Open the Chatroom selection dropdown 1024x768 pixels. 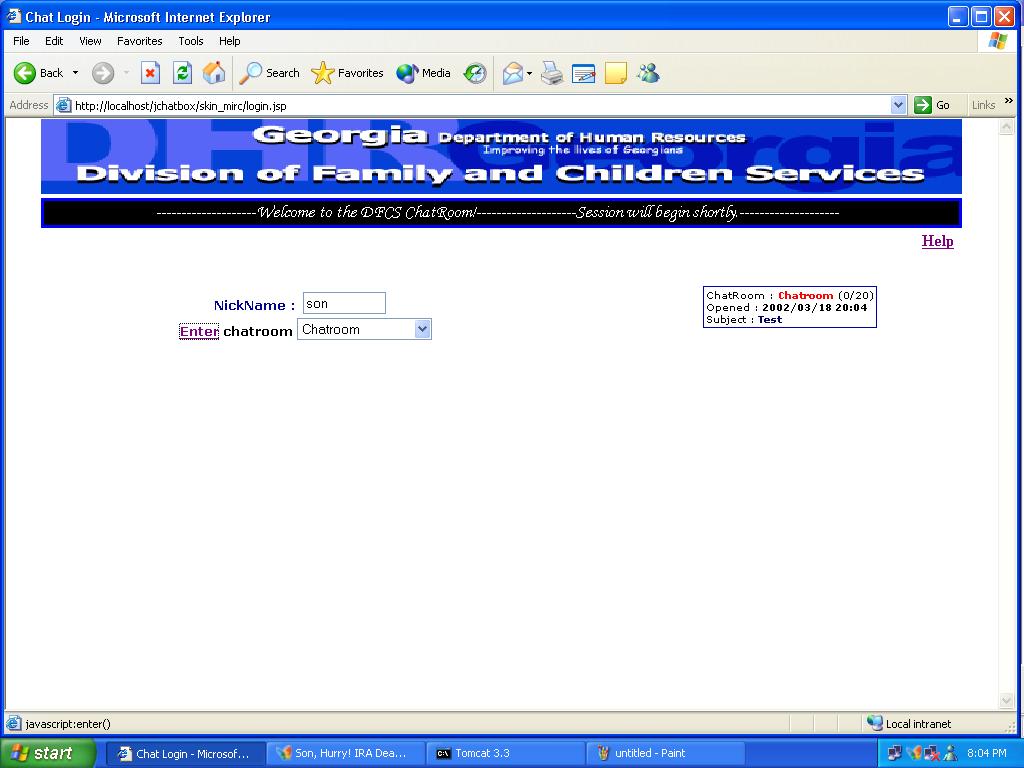click(x=364, y=329)
